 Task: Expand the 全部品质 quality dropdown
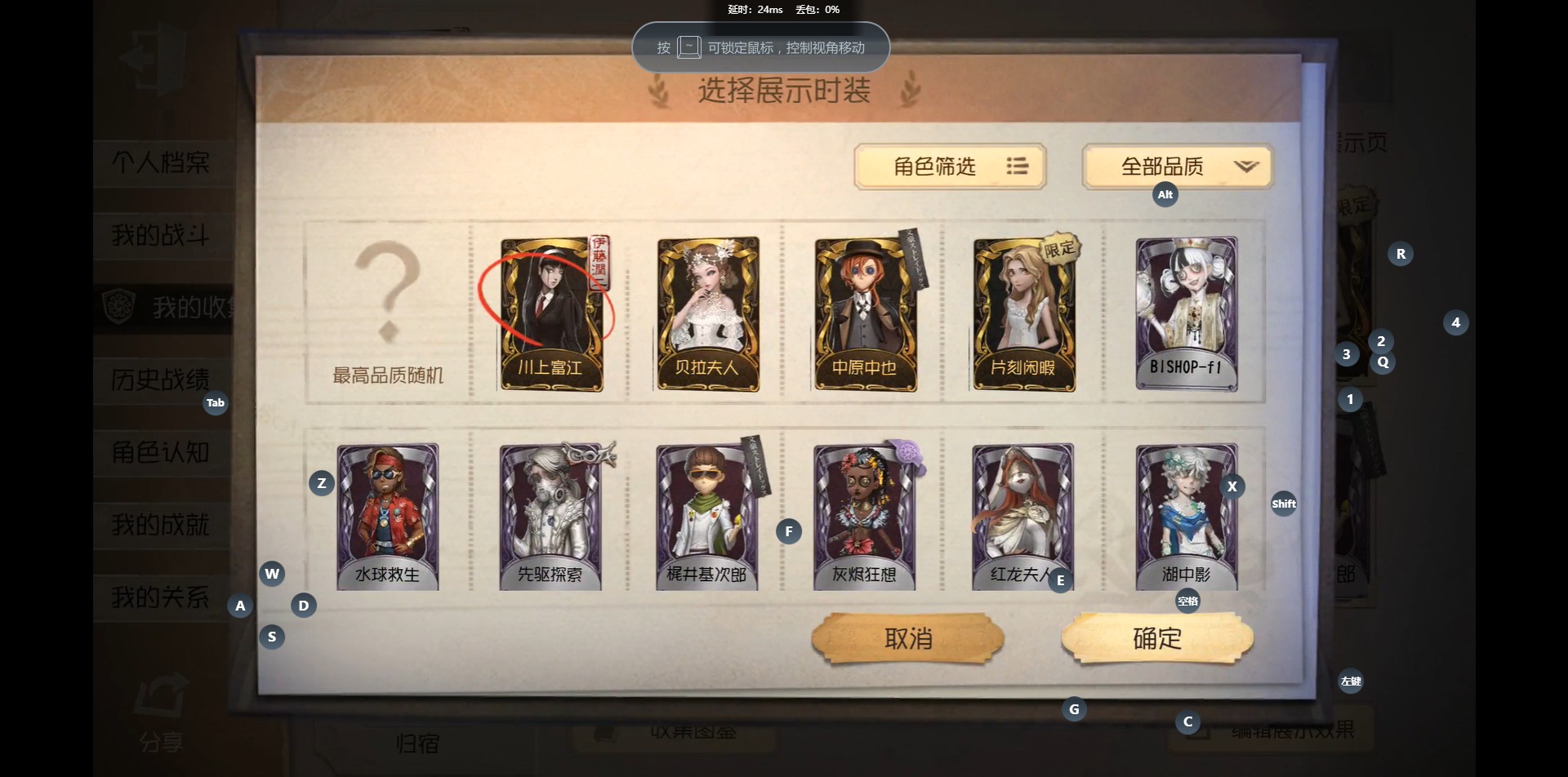coord(1178,166)
